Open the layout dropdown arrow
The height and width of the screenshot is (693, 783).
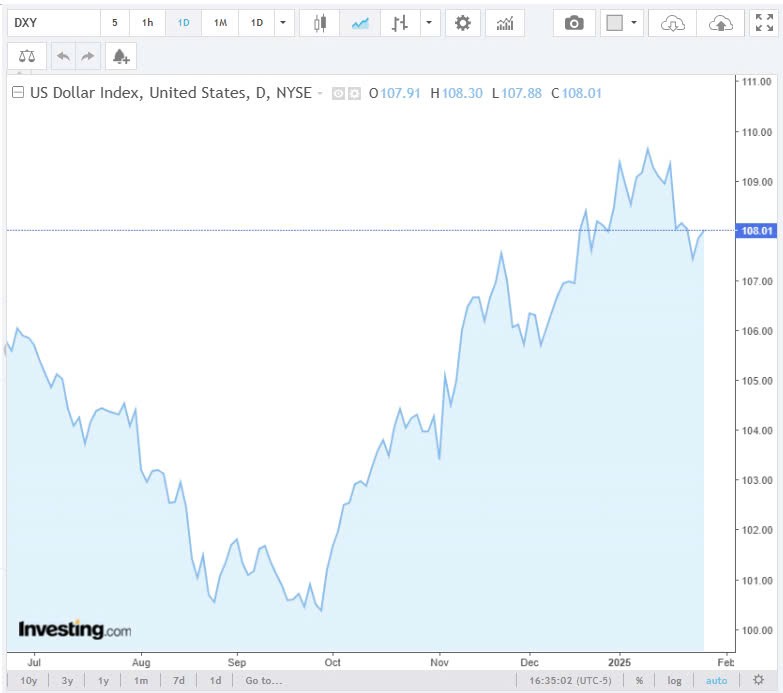coord(634,23)
